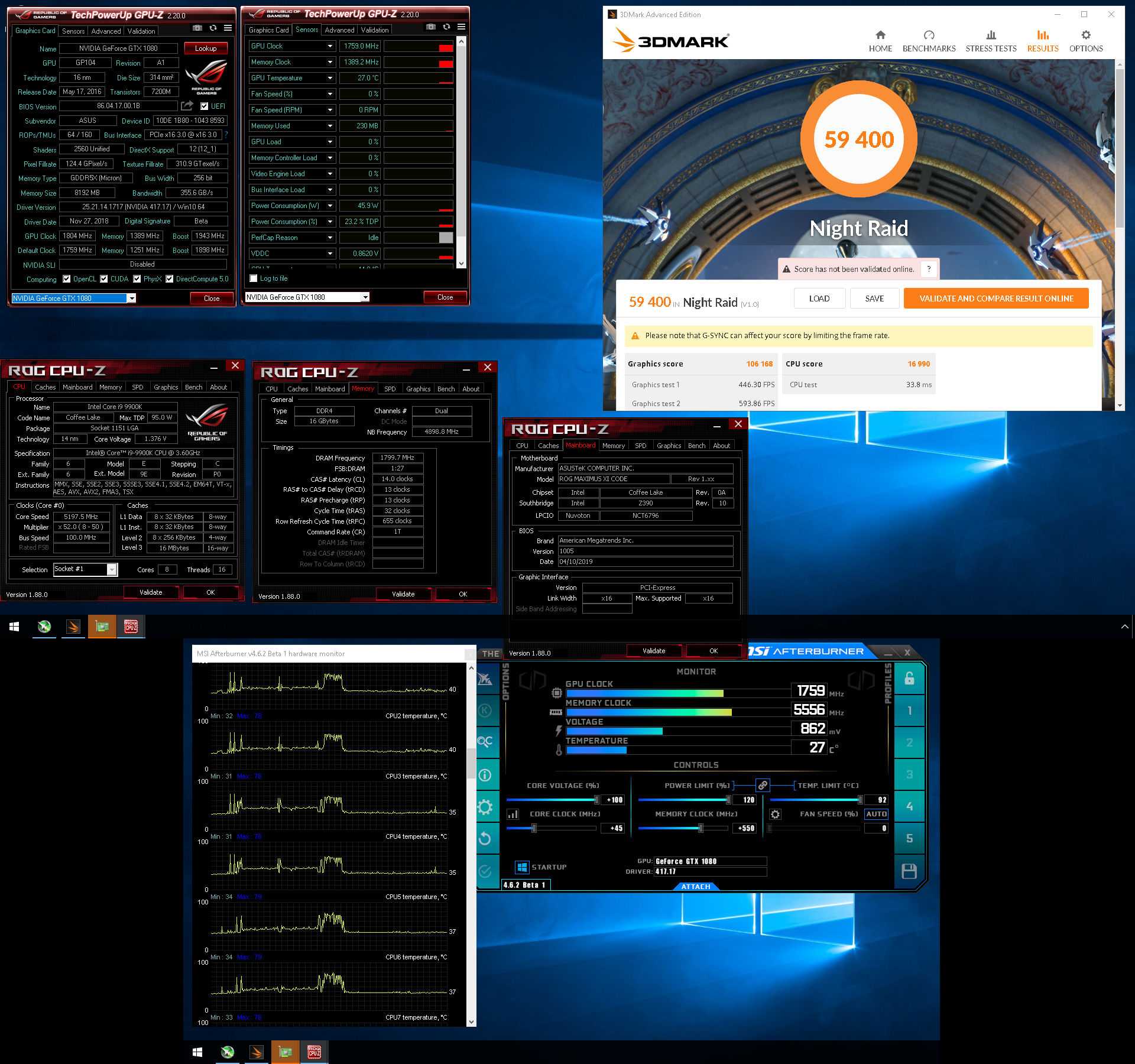Image resolution: width=1135 pixels, height=1064 pixels.
Task: Open Memory Clock sensor dropdown arrow
Action: (x=330, y=62)
